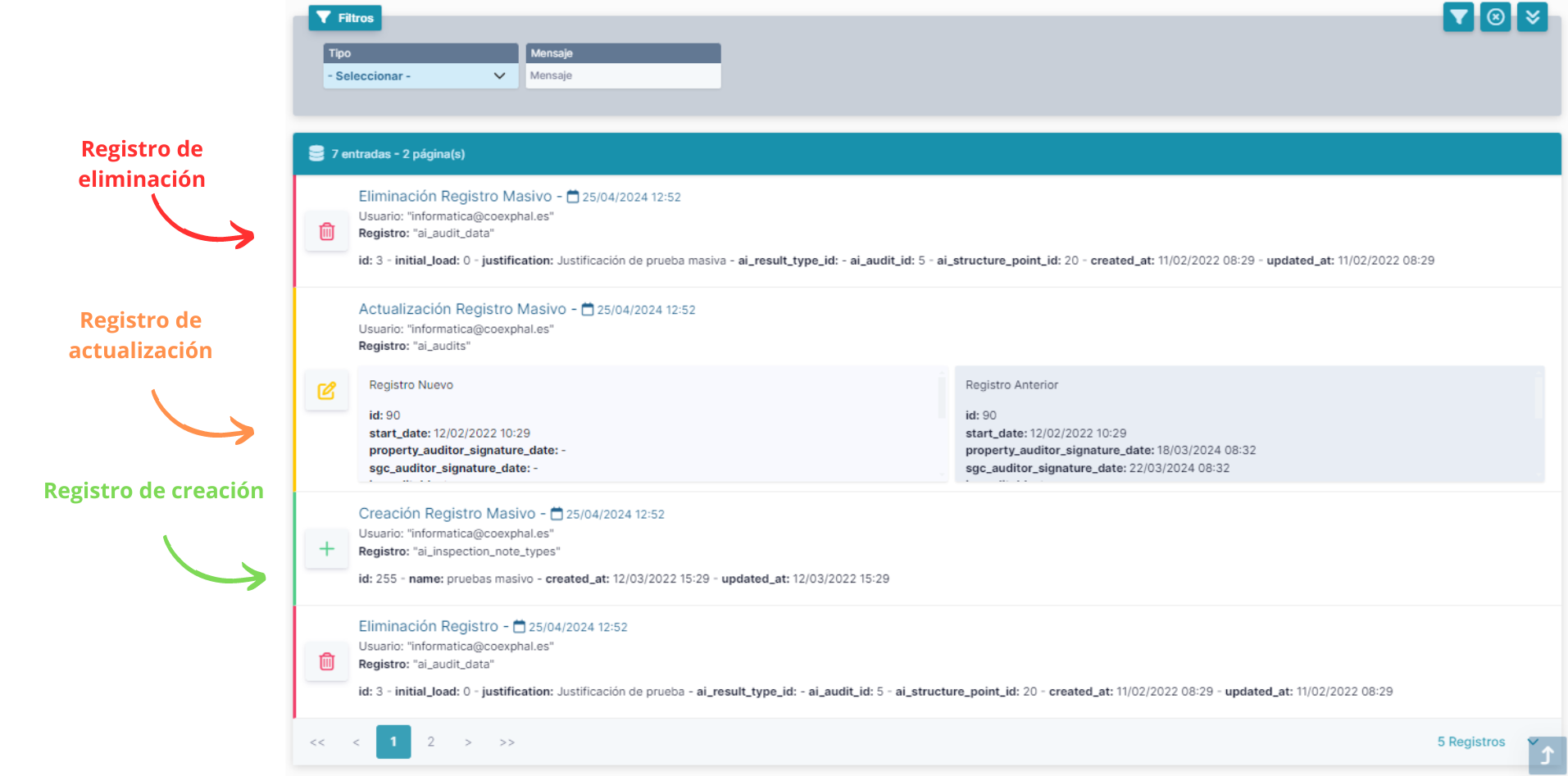Open the Creación Registro Masivo title link
The width and height of the screenshot is (1568, 776).
click(447, 514)
